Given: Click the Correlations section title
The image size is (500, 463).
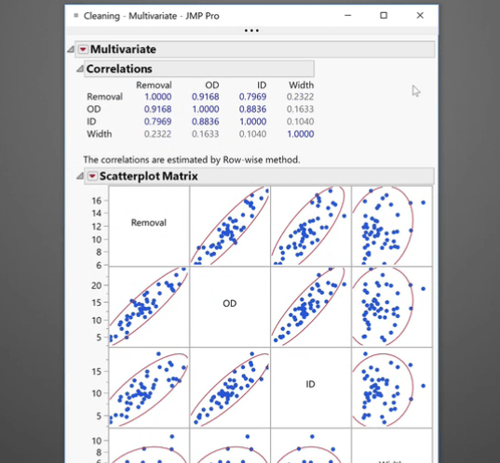Looking at the screenshot, I should click(x=119, y=69).
